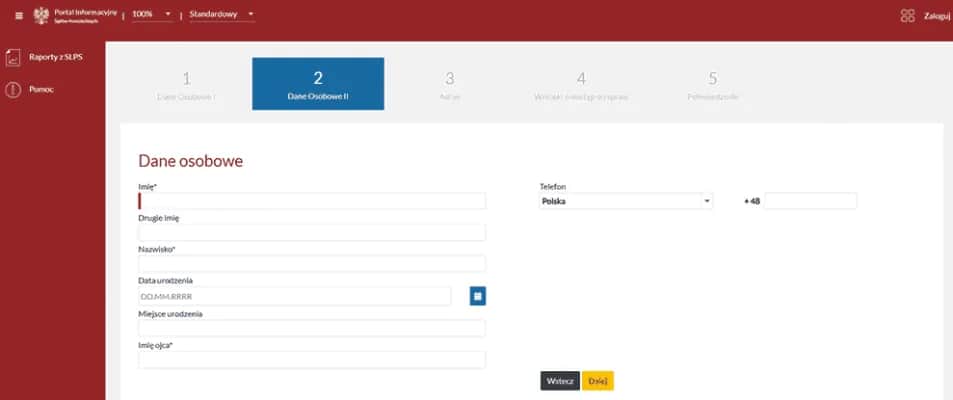The image size is (953, 400).
Task: Click Portal Informacyjny title link
Action: click(x=84, y=12)
